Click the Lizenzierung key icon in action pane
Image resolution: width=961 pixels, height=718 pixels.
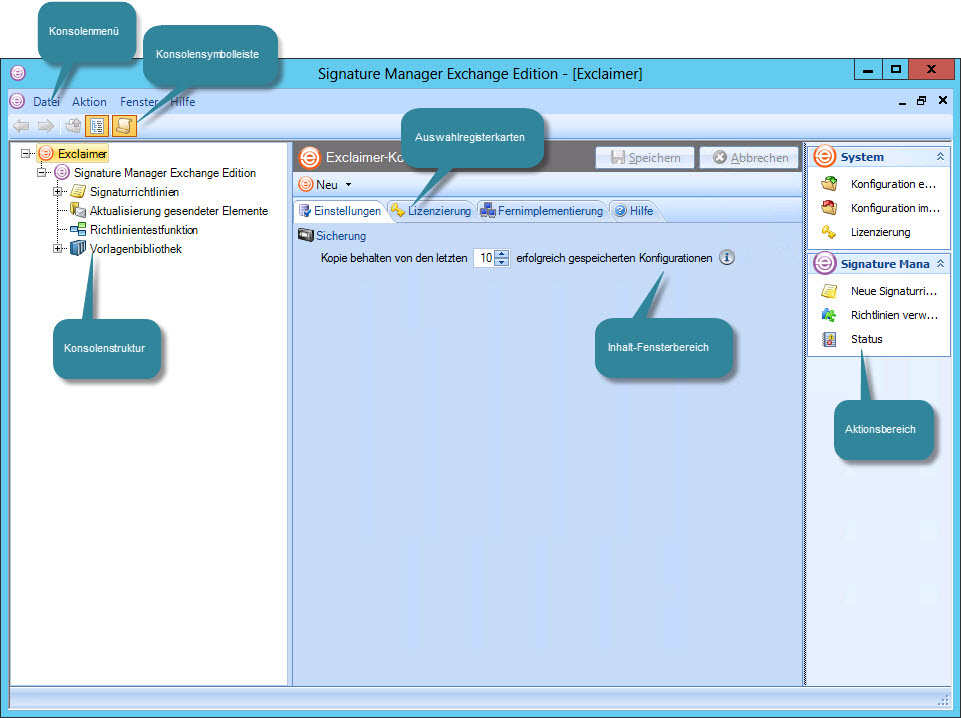pos(829,232)
